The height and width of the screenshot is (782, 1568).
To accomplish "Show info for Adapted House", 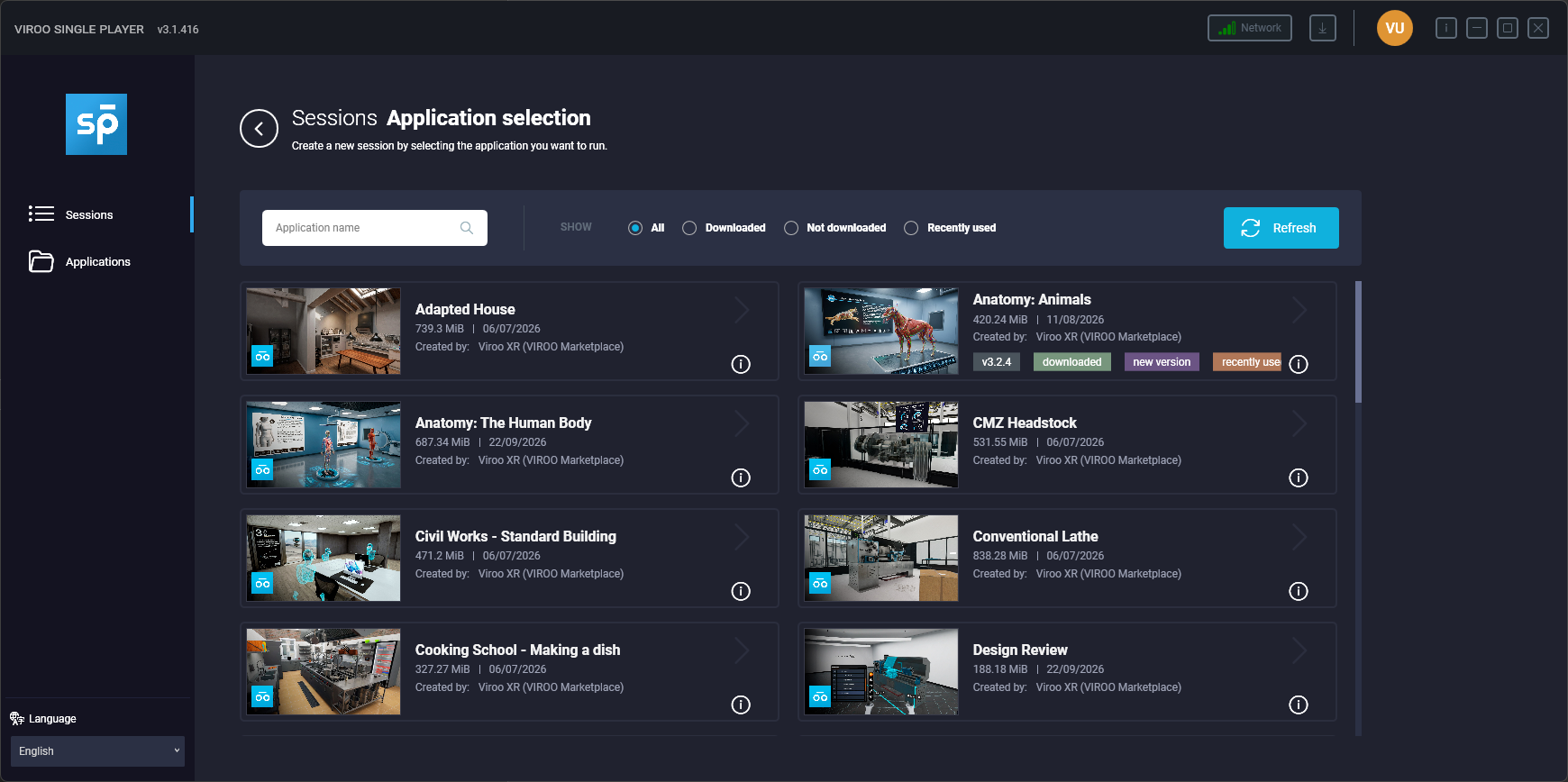I will [741, 364].
